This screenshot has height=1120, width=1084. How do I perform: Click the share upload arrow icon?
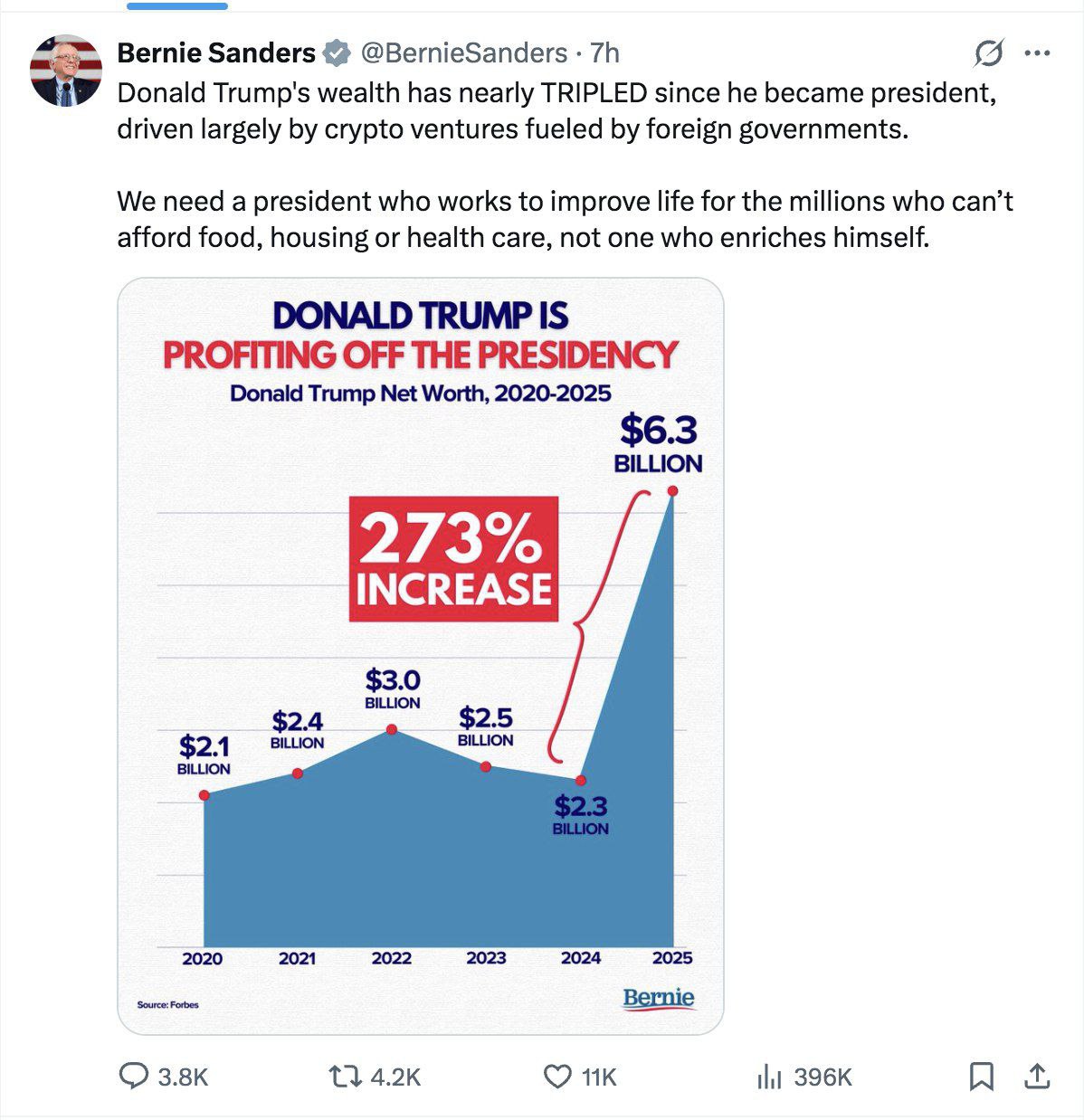(x=1036, y=1076)
